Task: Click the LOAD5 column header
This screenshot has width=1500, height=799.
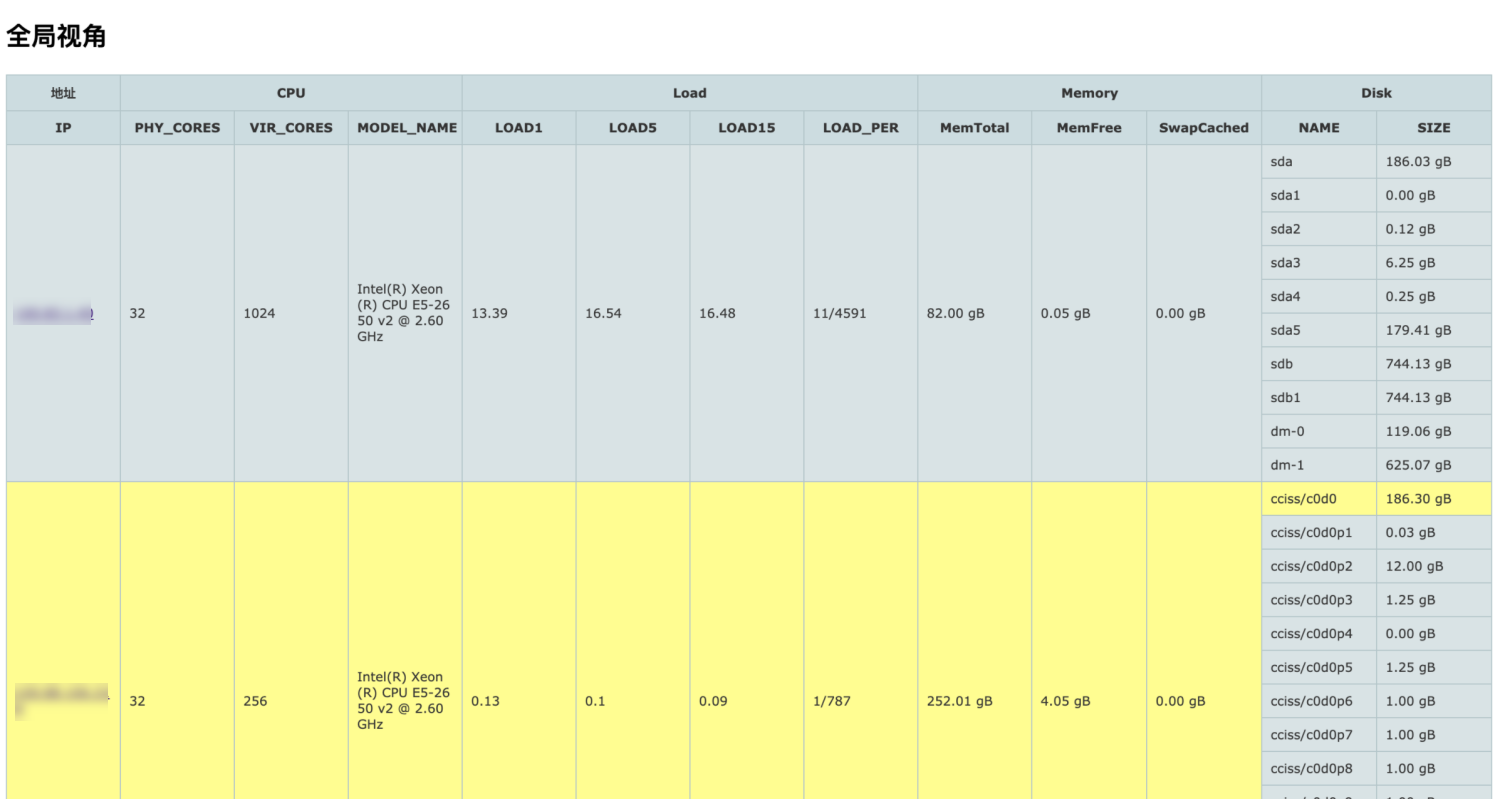Action: pos(633,128)
